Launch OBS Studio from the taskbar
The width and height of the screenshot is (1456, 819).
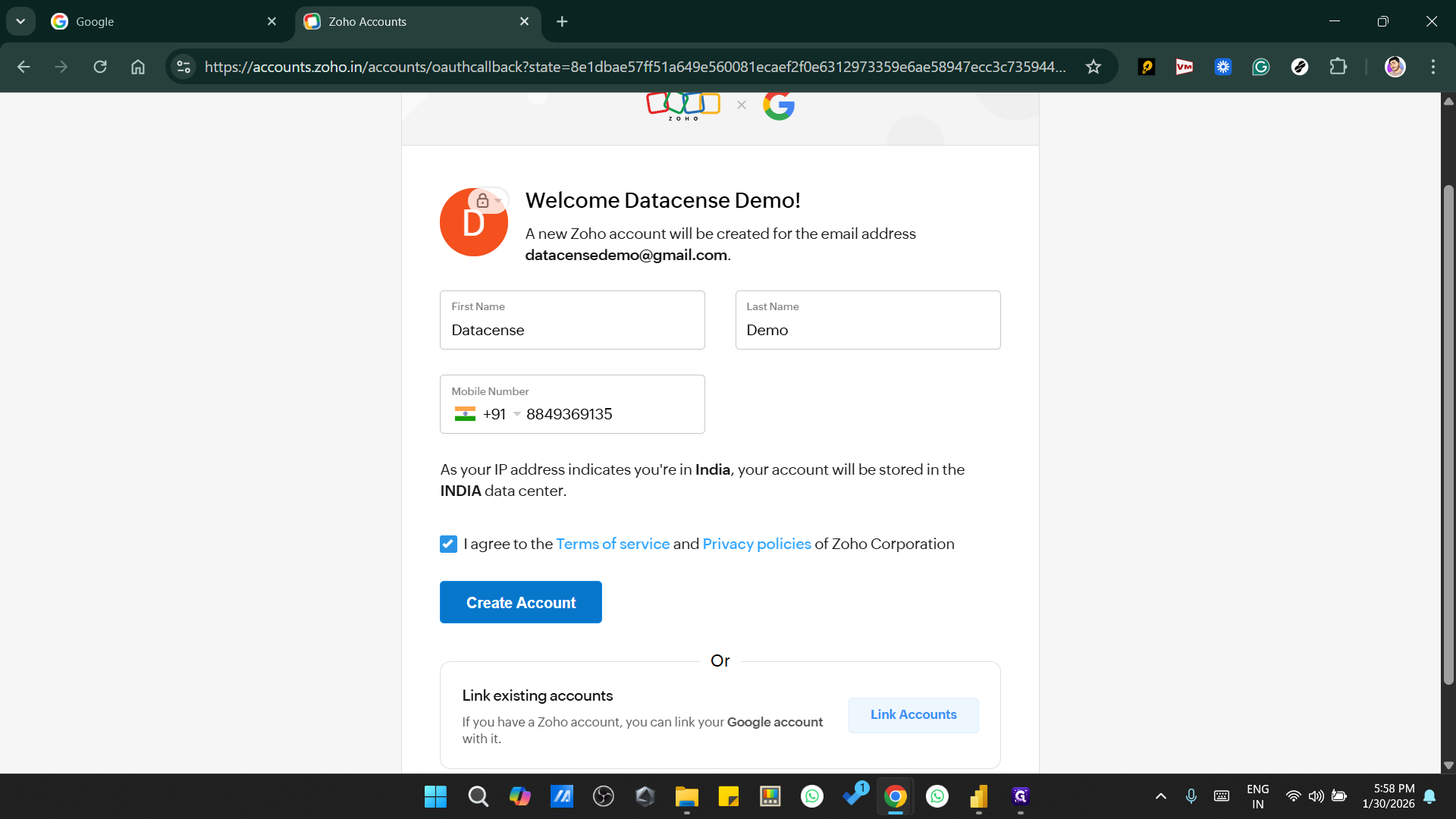(x=604, y=796)
